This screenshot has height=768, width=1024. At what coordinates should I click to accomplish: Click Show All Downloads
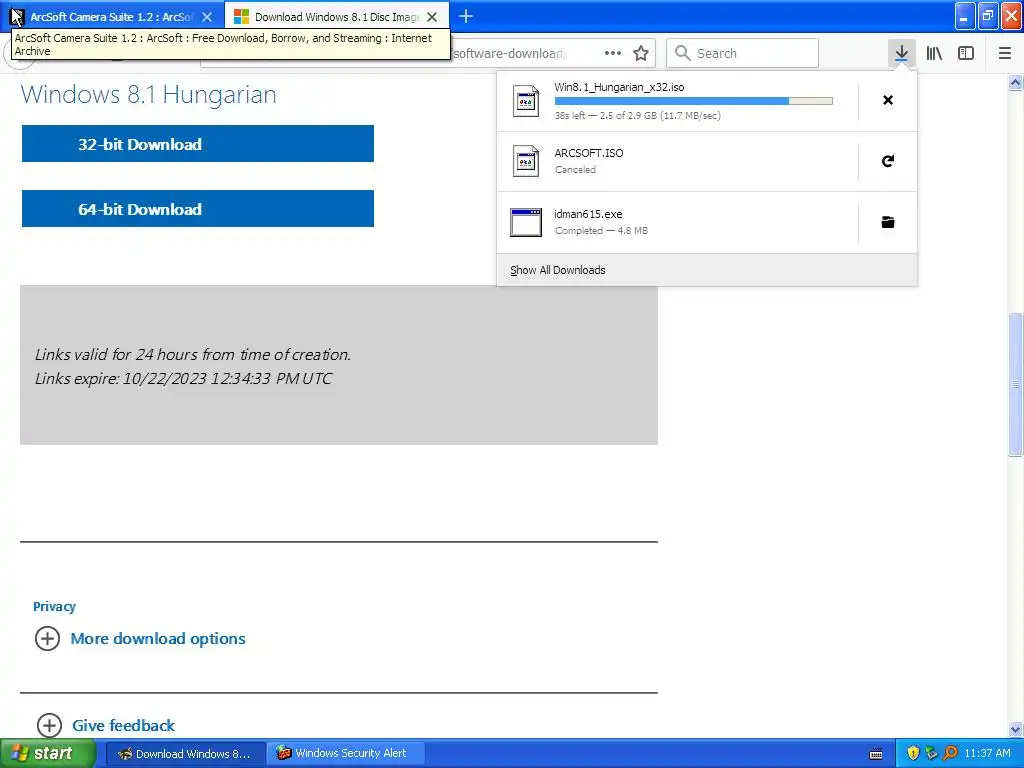[x=558, y=270]
